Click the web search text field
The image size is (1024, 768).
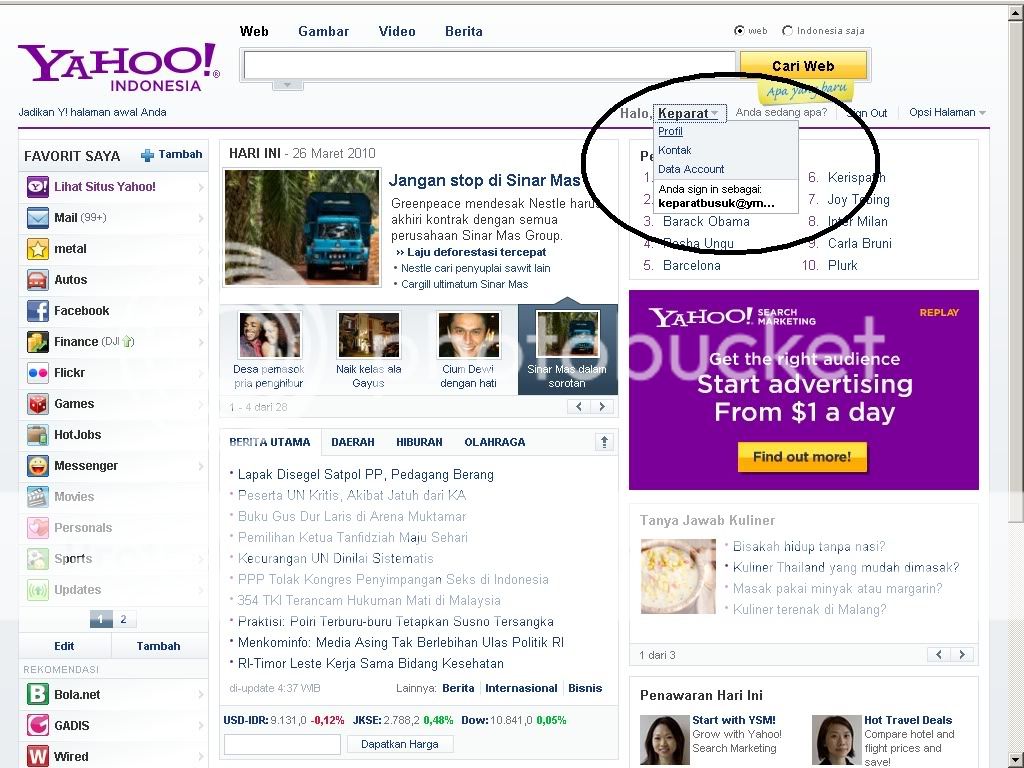coord(490,66)
